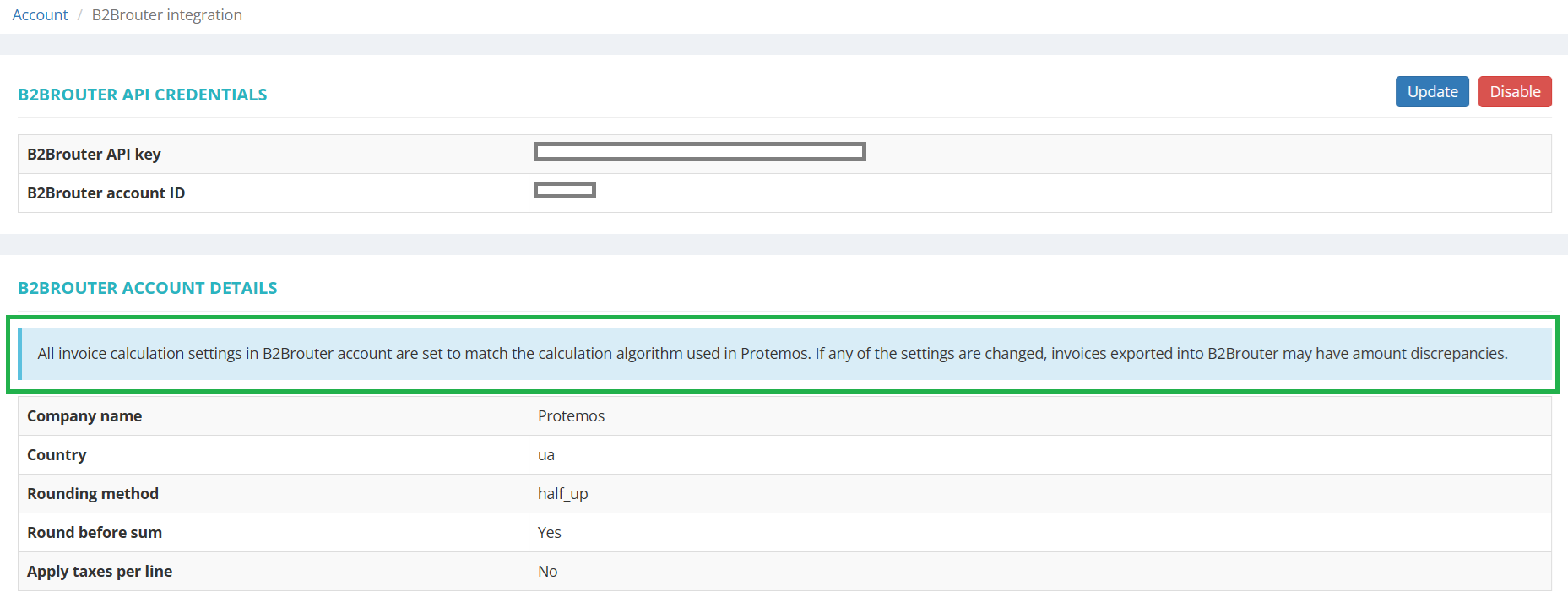Click the Protemos company name value
The height and width of the screenshot is (608, 1568).
pos(571,416)
